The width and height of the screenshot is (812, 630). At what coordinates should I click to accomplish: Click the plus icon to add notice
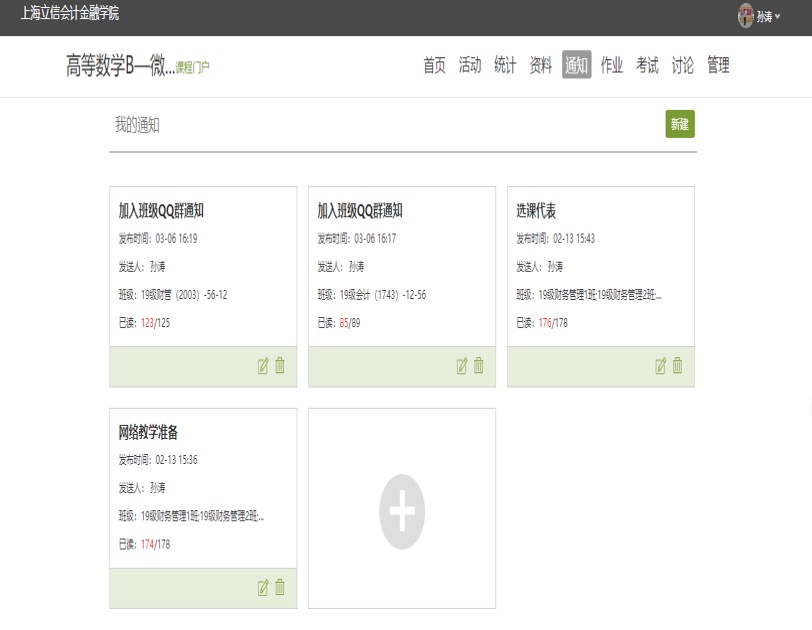coord(402,510)
